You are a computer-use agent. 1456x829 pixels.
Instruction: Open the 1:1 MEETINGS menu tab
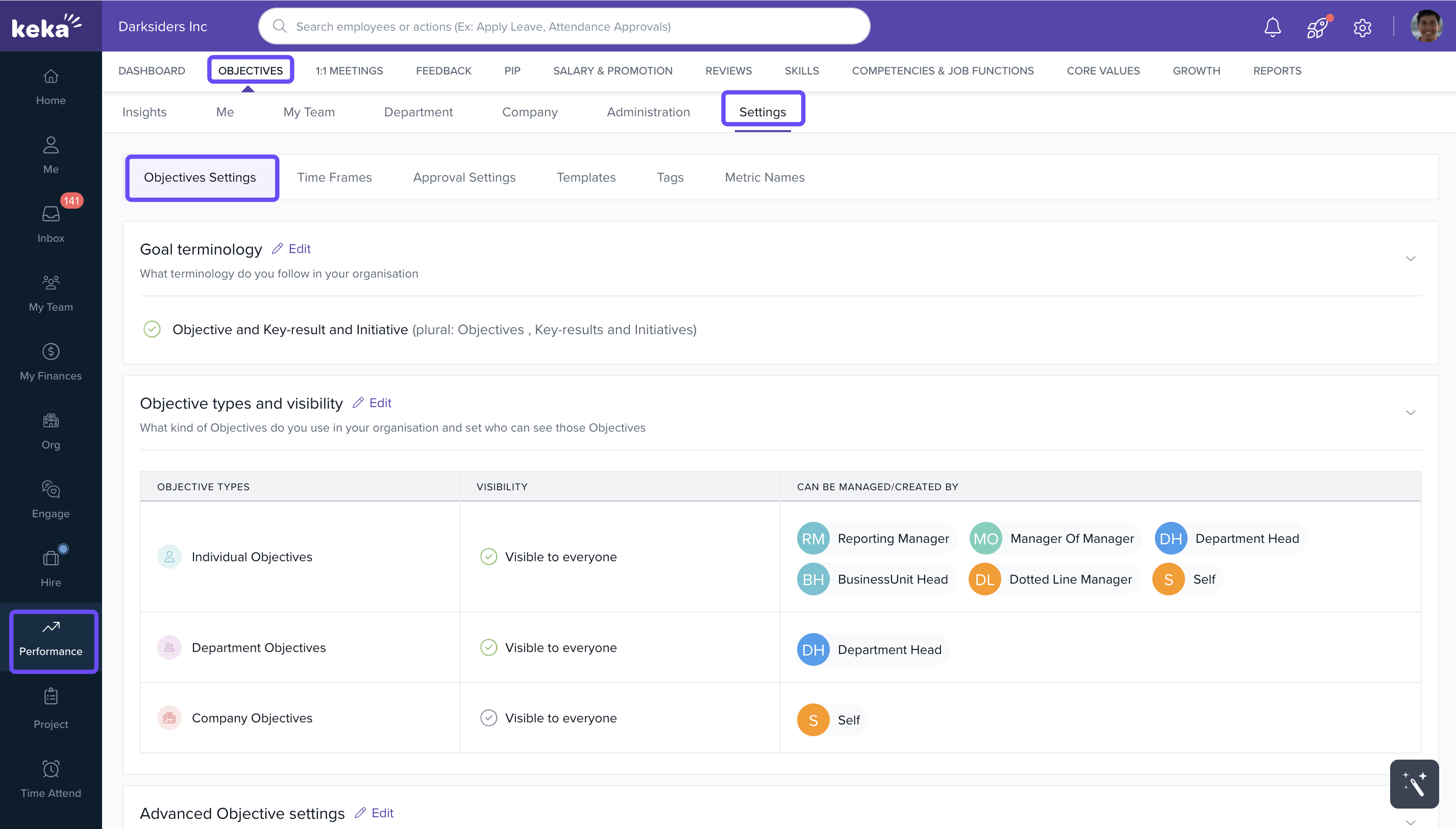349,70
